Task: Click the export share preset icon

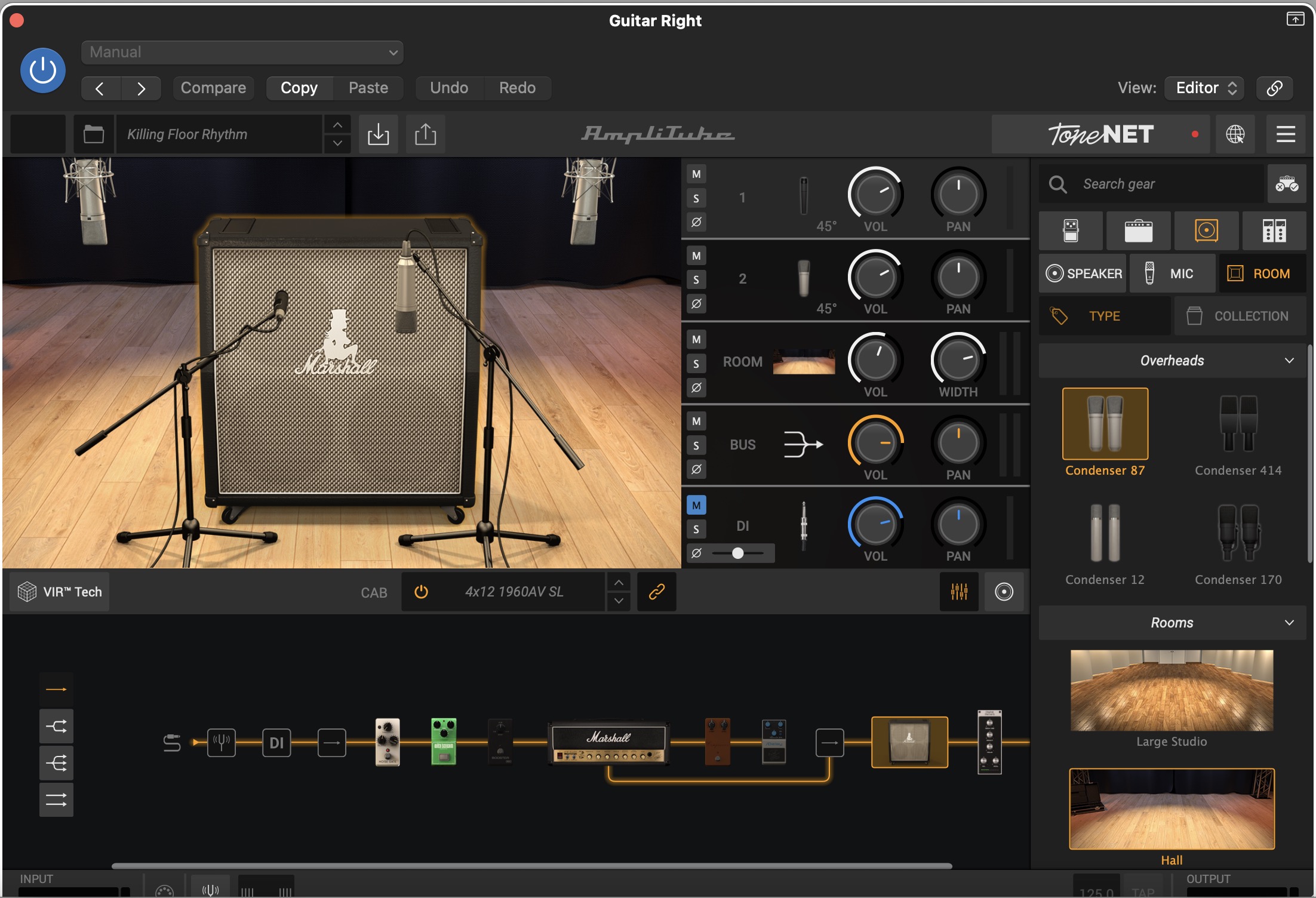Action: (425, 134)
